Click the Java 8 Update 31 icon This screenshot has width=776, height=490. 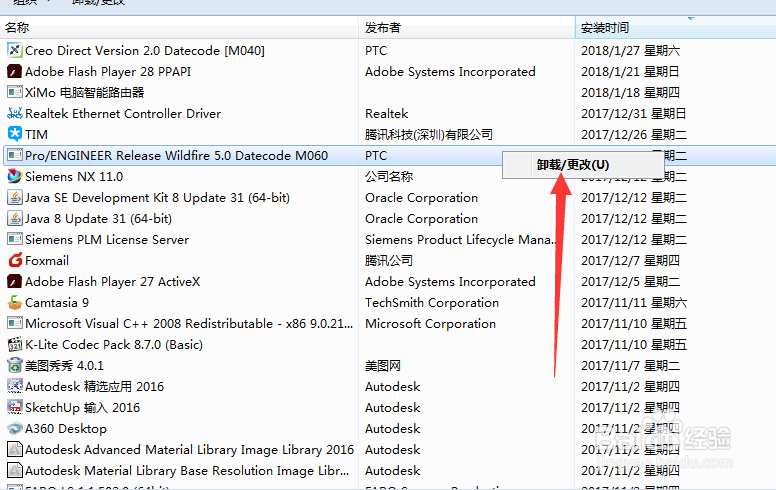(x=15, y=218)
